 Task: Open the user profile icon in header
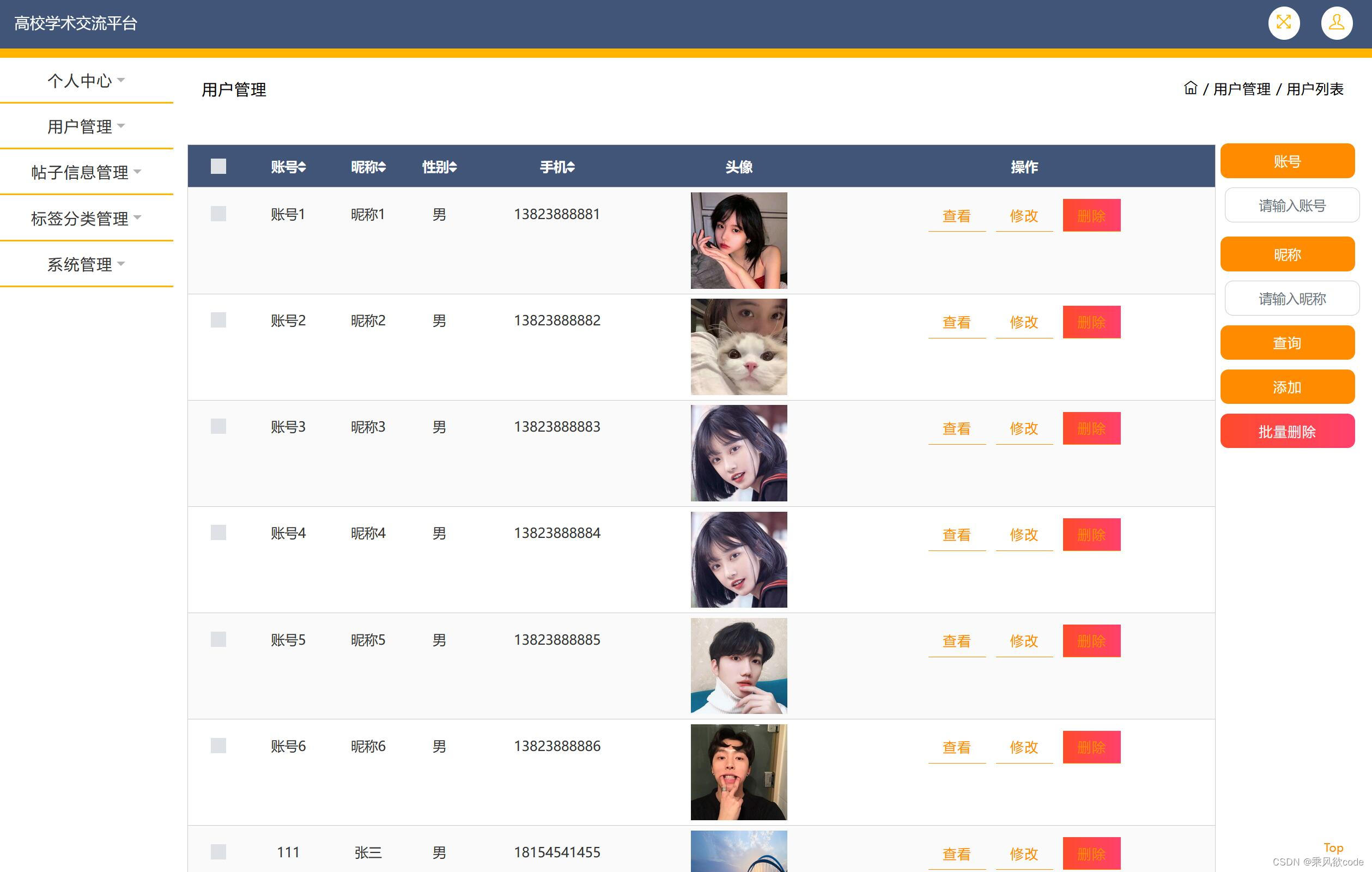coord(1336,23)
